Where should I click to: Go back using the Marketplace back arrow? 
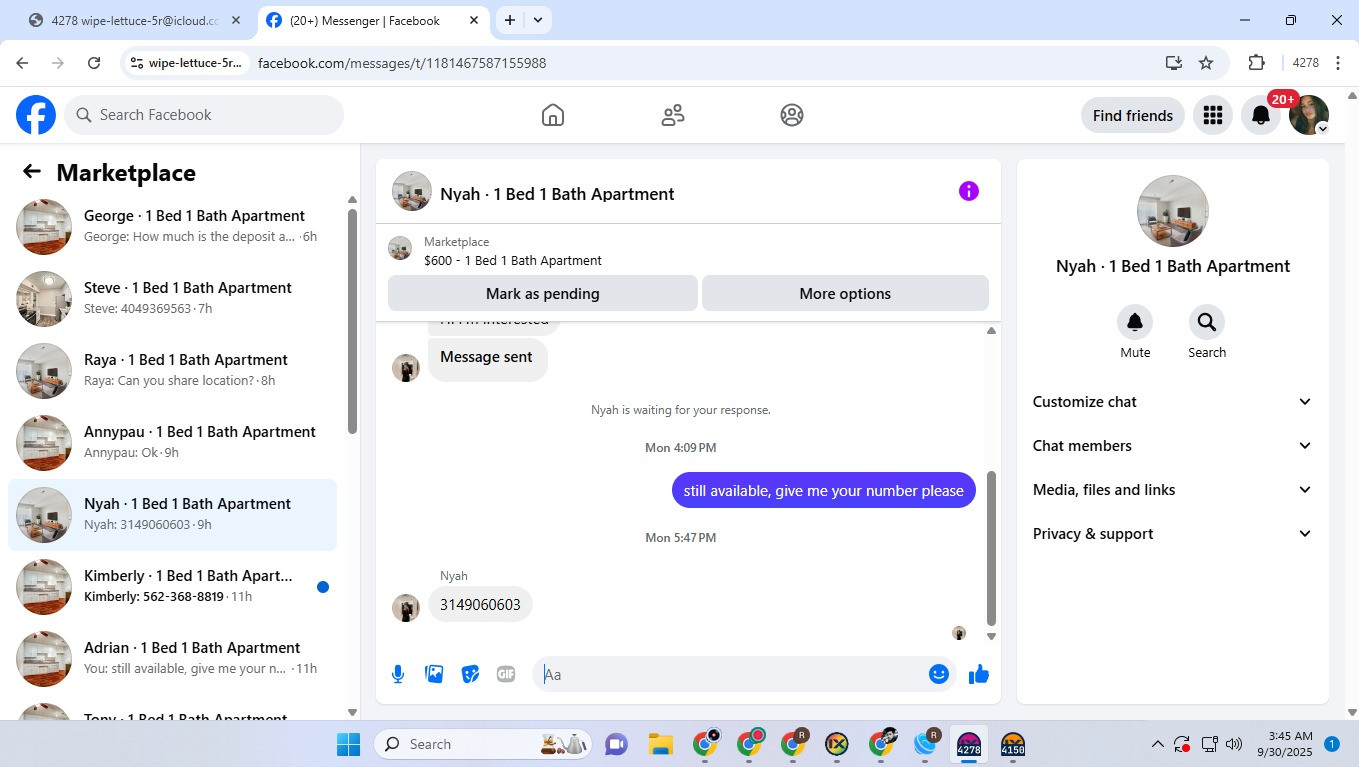(x=32, y=172)
